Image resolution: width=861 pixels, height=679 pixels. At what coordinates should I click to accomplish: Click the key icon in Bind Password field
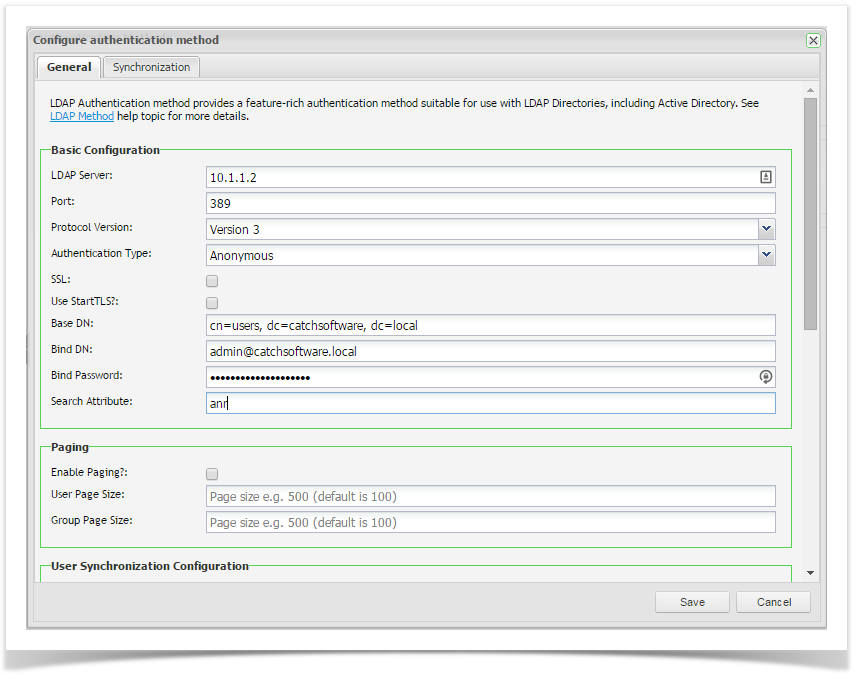coord(765,377)
